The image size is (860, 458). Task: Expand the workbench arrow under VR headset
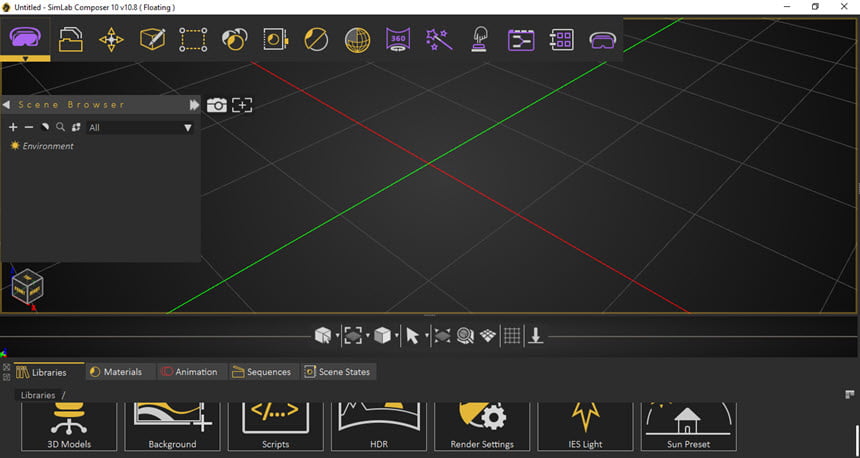click(25, 59)
